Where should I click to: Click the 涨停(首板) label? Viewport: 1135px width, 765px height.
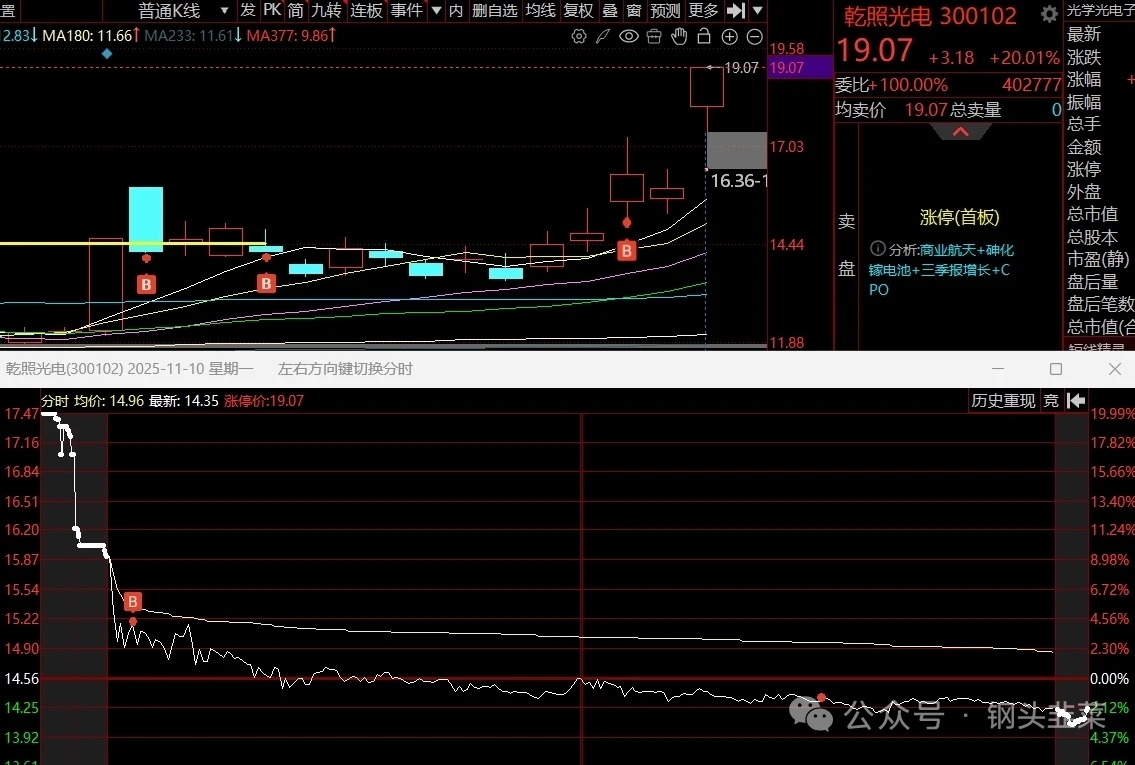pyautogui.click(x=959, y=217)
